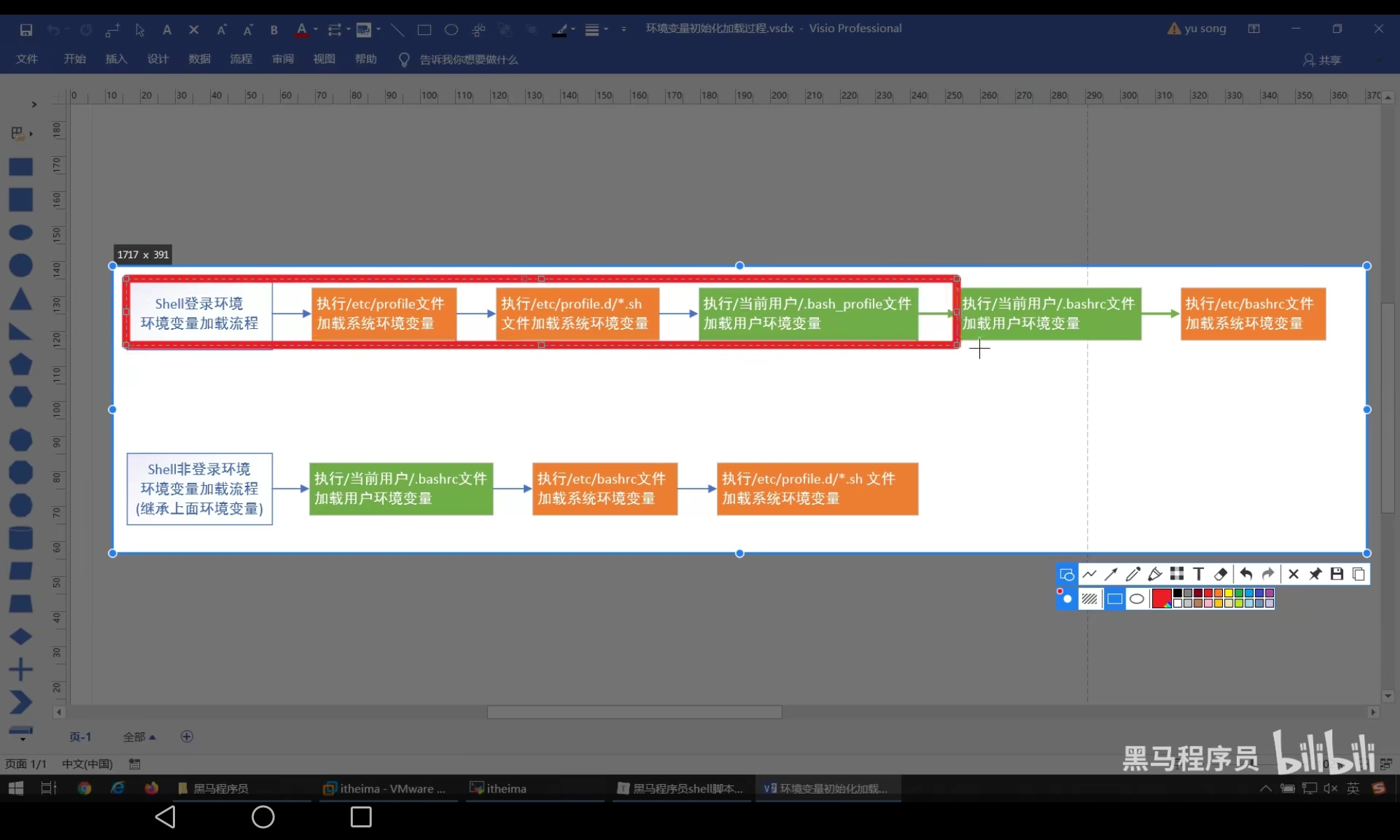The width and height of the screenshot is (1400, 840).
Task: Select the chevron arrow shape in the stencil
Action: [x=20, y=702]
